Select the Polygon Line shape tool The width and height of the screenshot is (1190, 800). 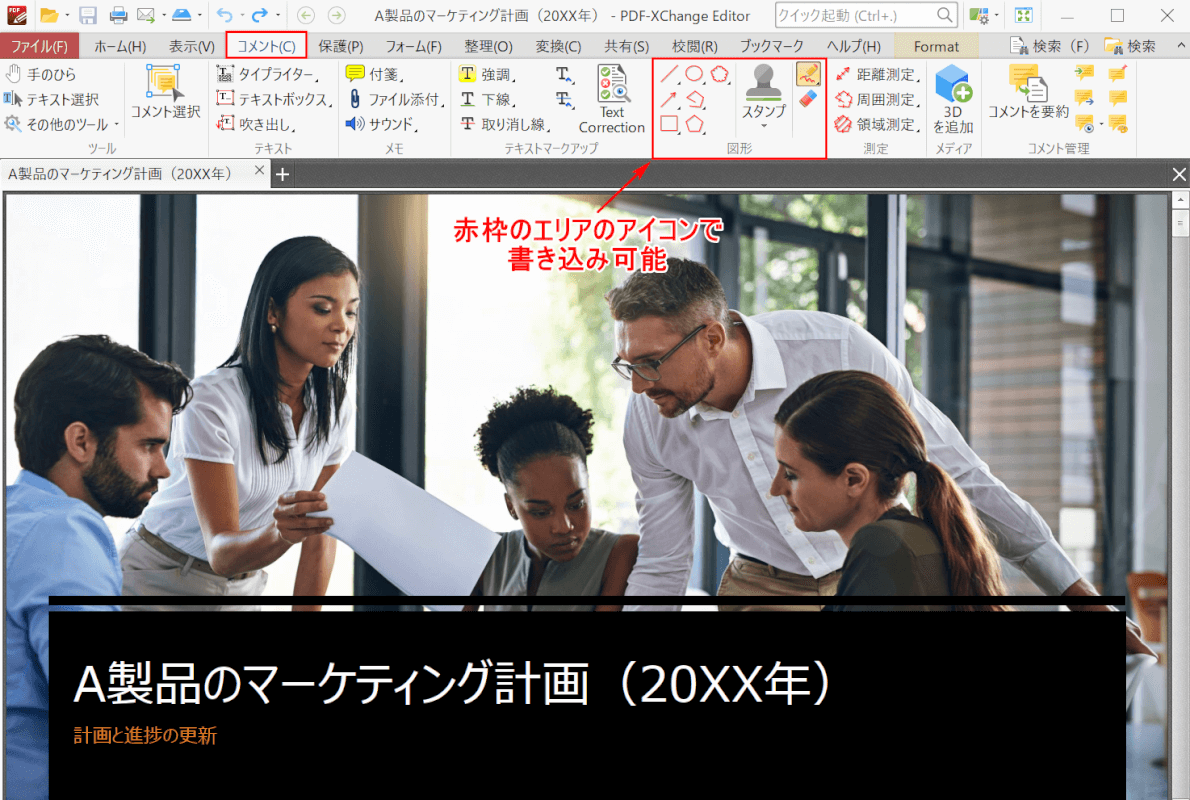(x=695, y=99)
